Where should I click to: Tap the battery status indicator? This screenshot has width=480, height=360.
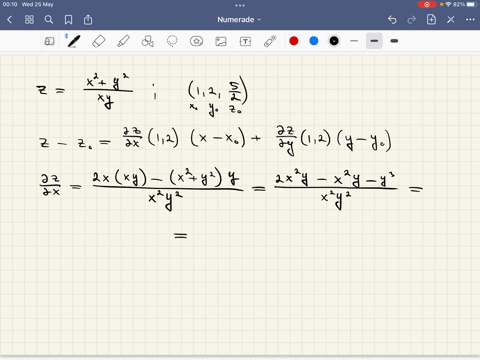pos(472,4)
